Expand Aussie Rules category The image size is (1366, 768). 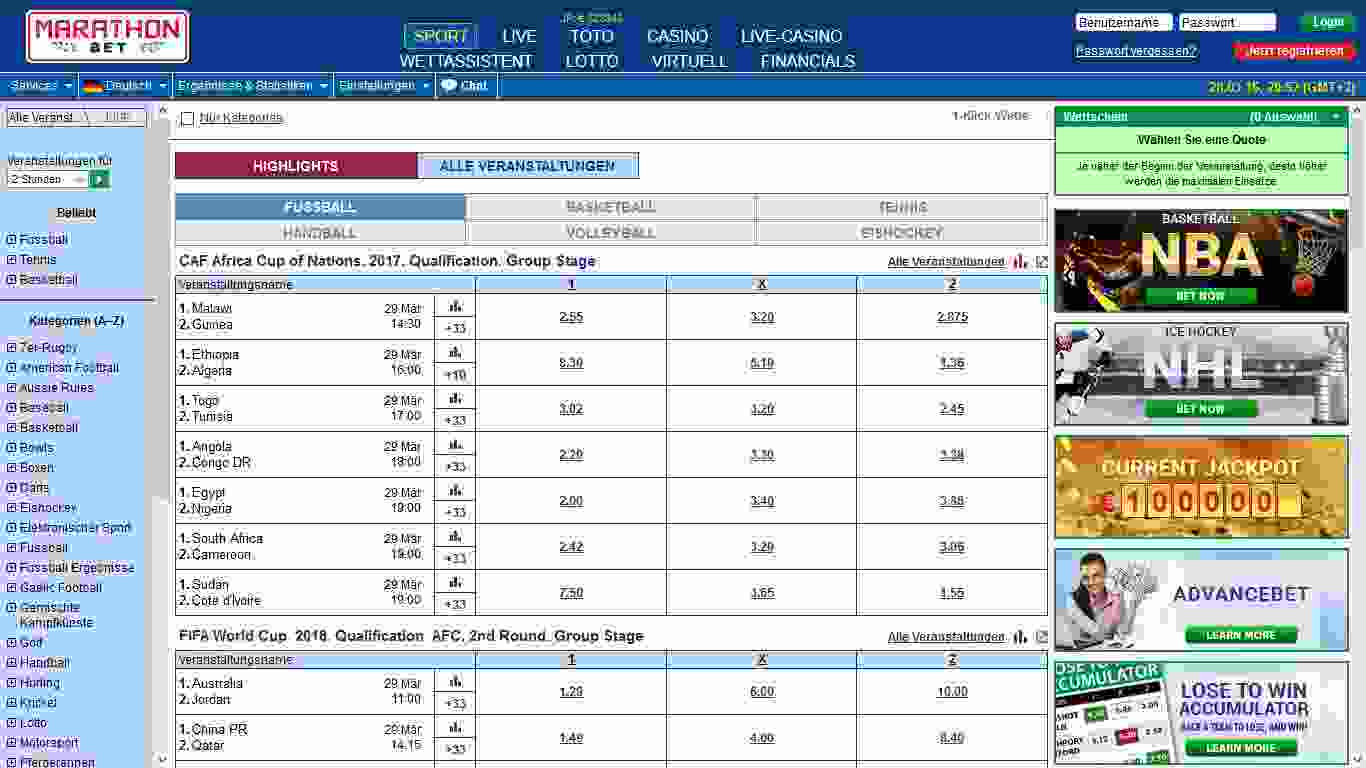12,388
